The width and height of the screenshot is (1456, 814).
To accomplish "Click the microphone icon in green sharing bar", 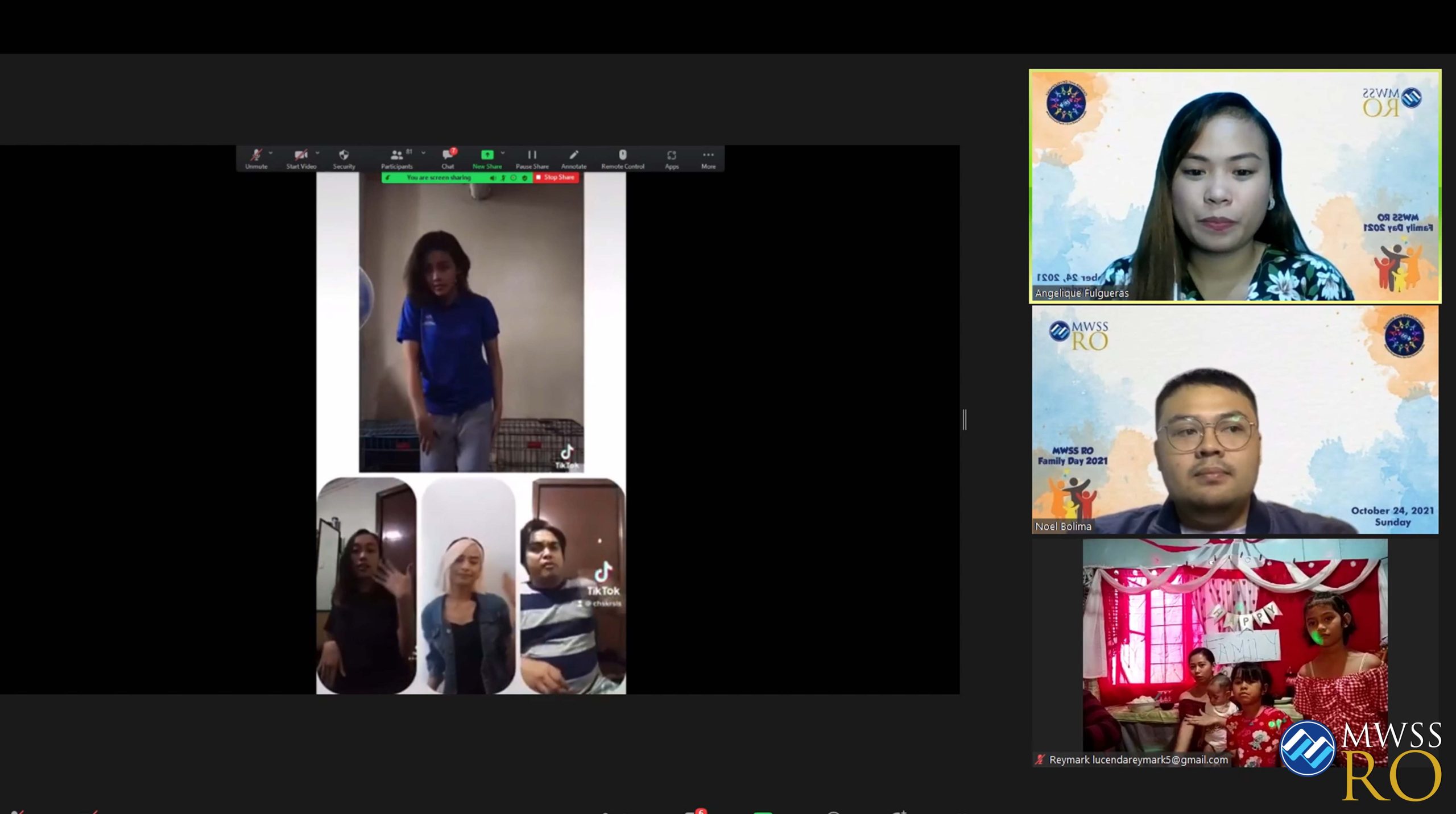I will coord(503,178).
